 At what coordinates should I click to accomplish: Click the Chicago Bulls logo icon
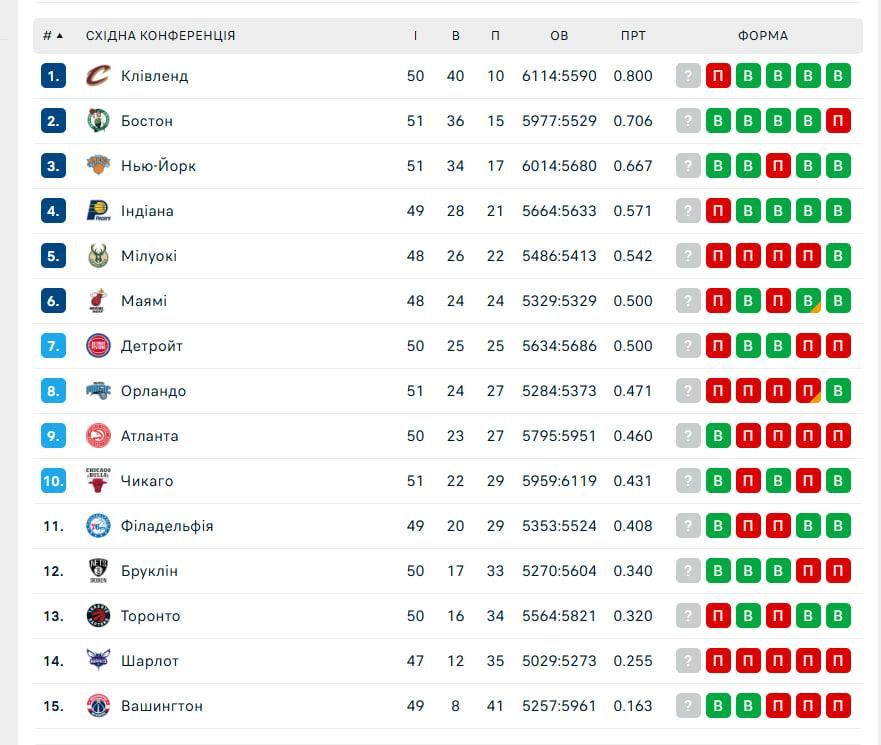[98, 480]
